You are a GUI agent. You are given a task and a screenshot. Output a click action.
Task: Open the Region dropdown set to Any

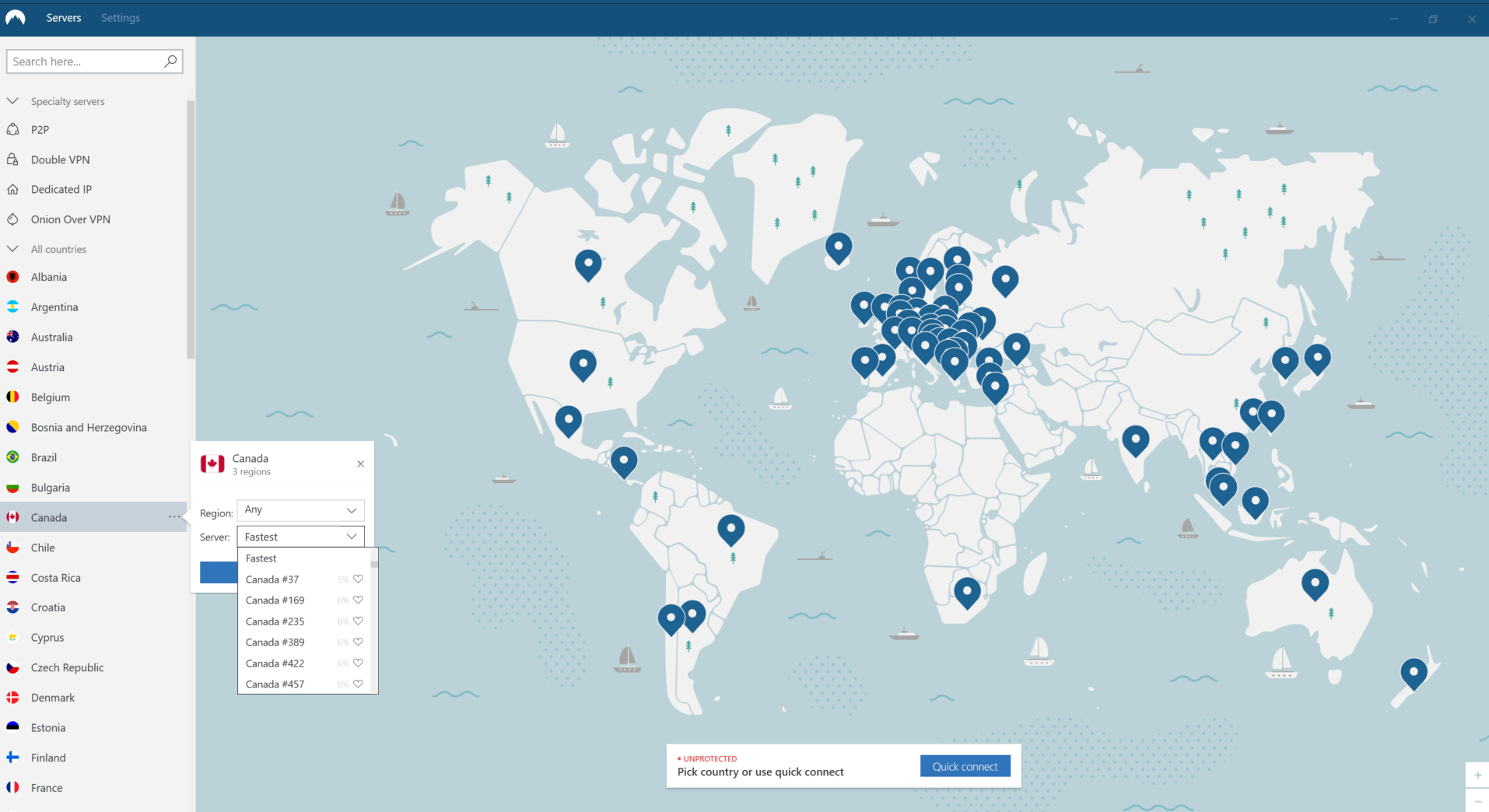300,510
